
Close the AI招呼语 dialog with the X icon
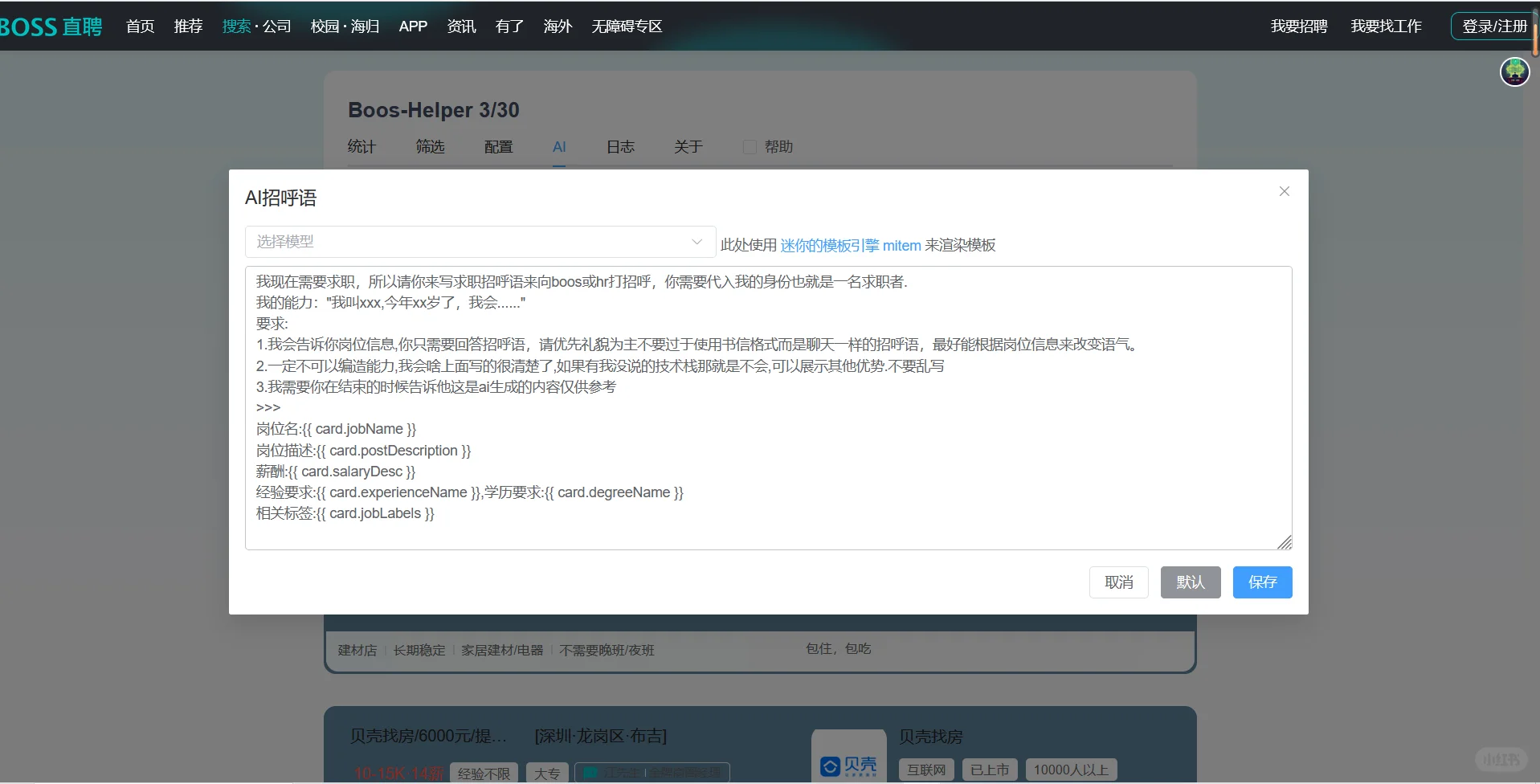pos(1283,191)
